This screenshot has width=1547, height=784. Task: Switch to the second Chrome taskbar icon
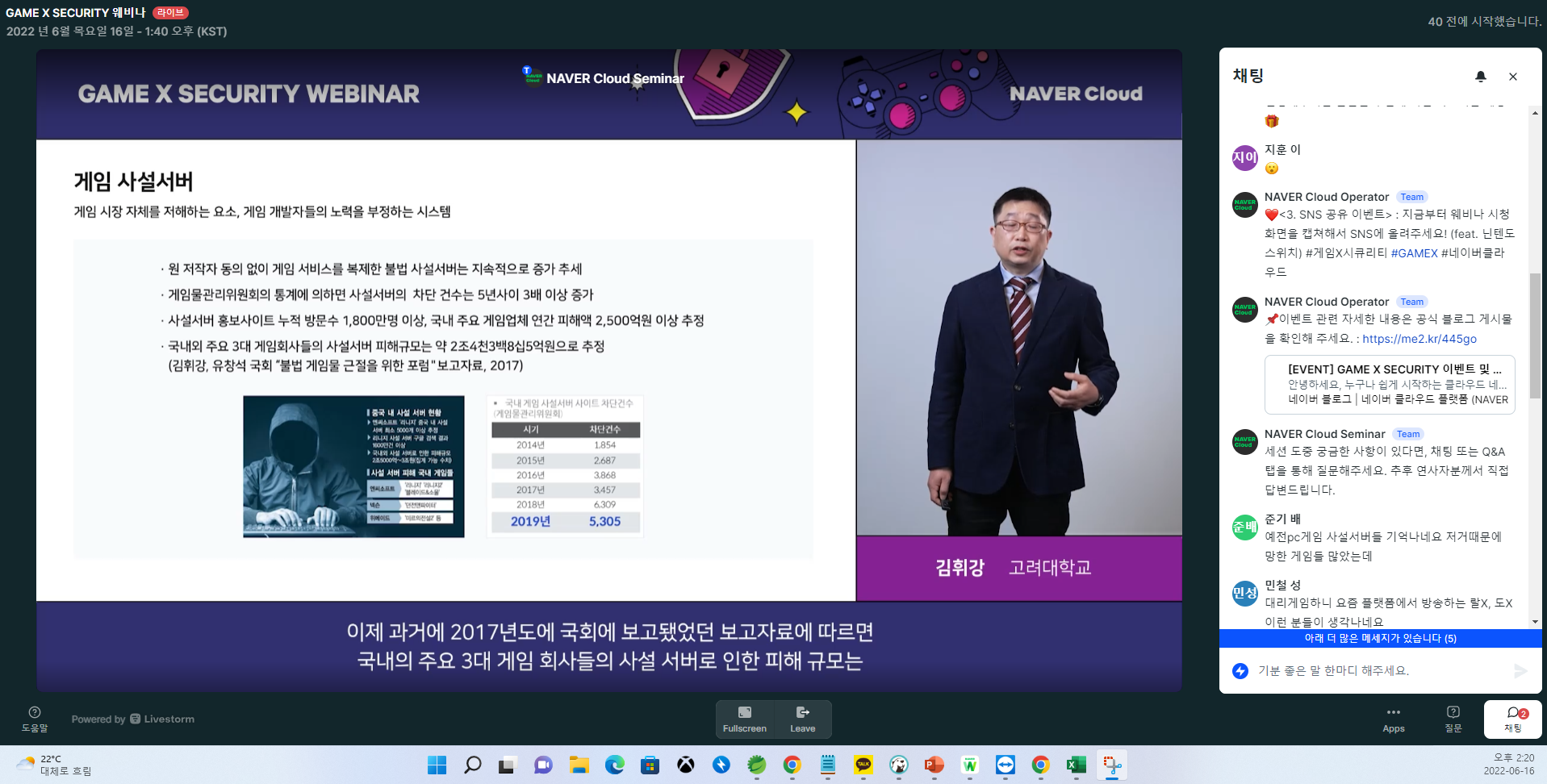pyautogui.click(x=1040, y=765)
